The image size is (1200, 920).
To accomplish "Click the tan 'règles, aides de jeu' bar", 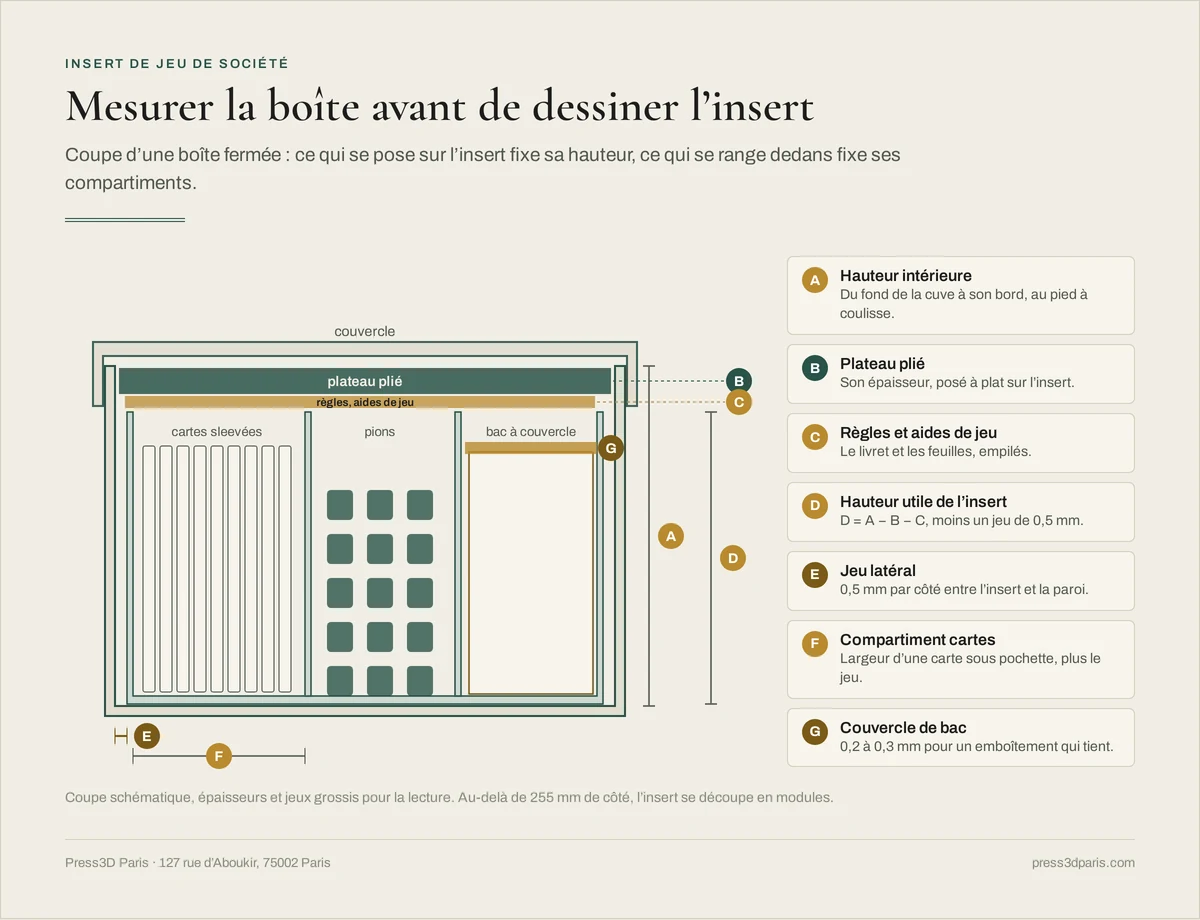I will (x=360, y=402).
